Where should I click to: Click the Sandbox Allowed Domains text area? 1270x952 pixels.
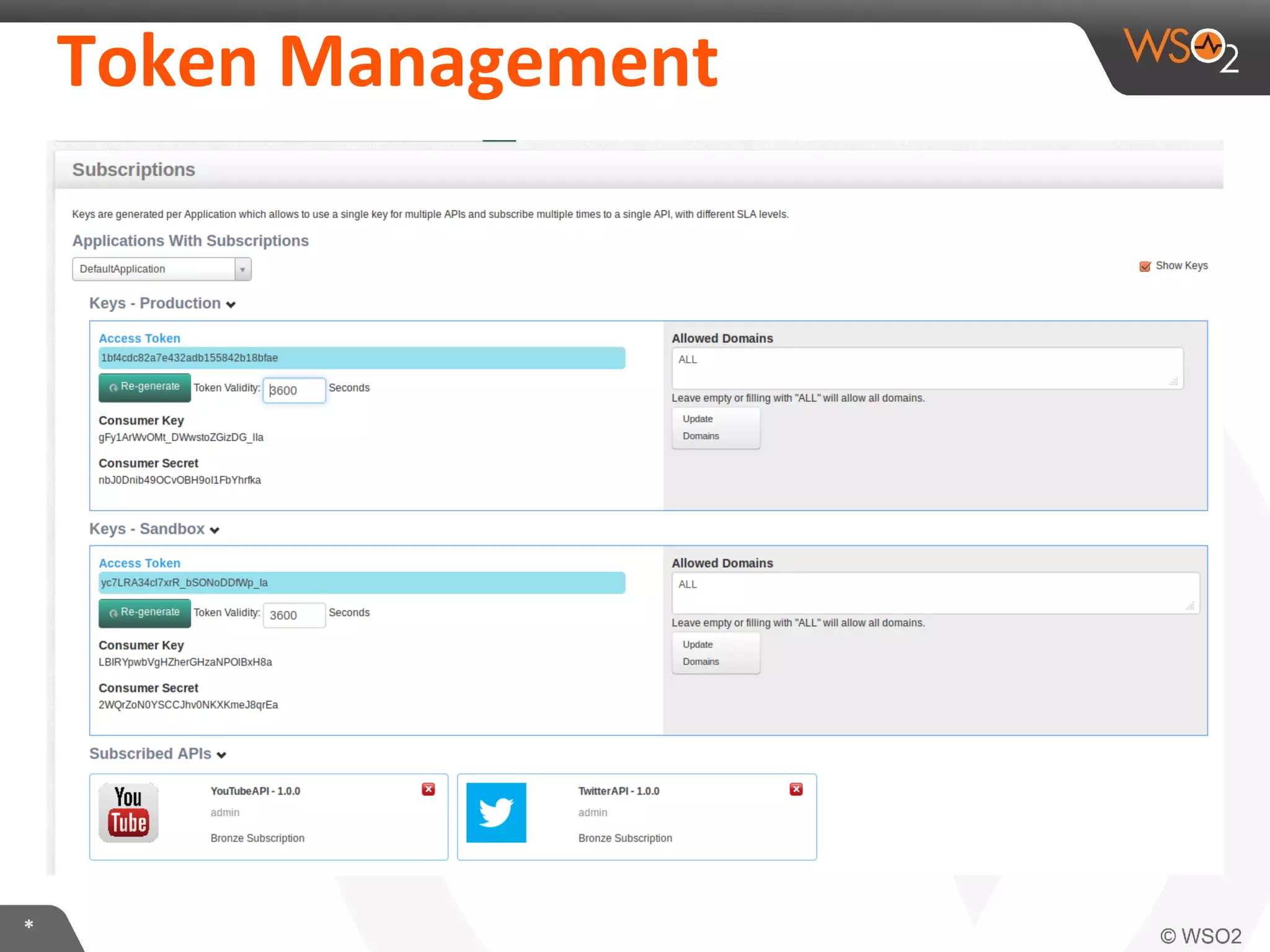click(x=935, y=593)
